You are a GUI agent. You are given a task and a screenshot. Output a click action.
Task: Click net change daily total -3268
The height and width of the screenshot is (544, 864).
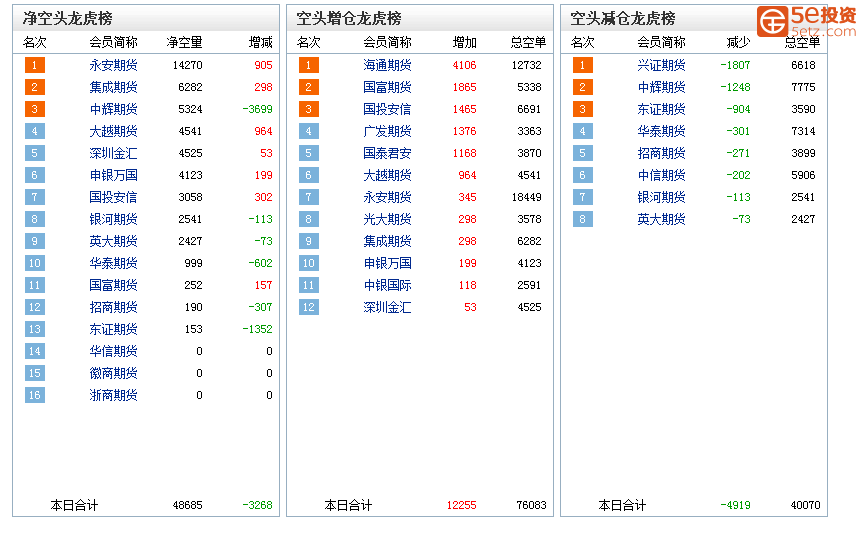tap(257, 505)
